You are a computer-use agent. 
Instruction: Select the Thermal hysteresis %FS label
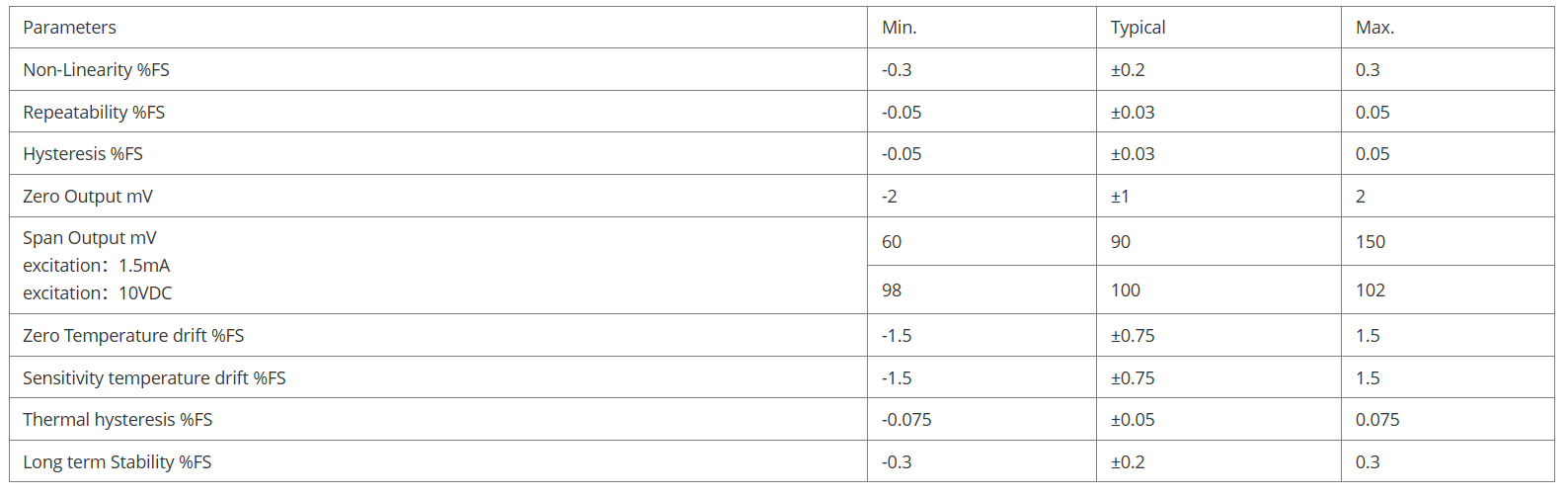click(118, 420)
